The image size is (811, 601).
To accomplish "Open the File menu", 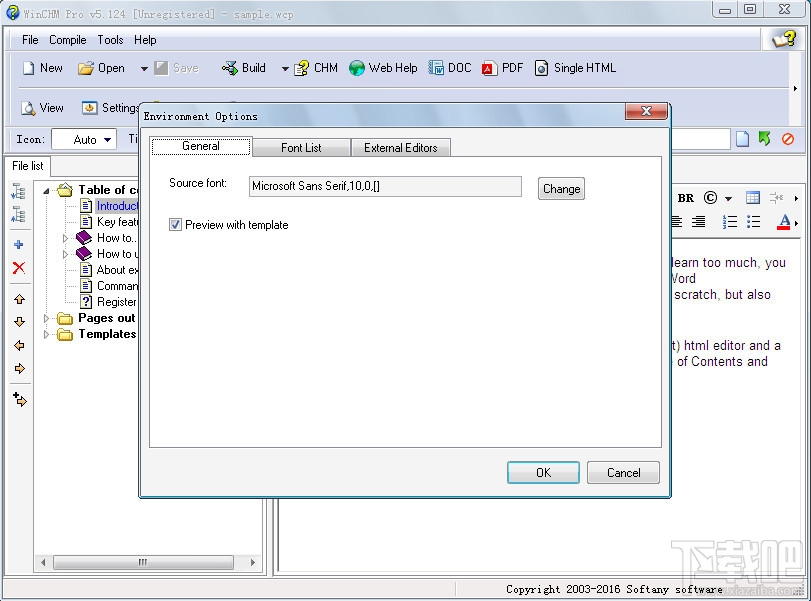I will click(x=30, y=40).
